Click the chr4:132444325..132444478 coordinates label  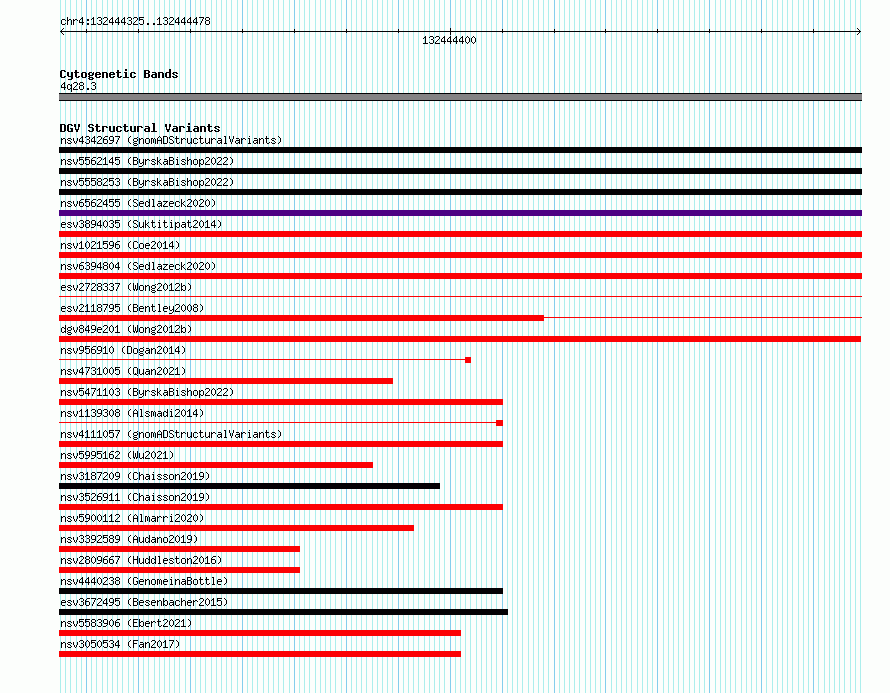coord(135,22)
